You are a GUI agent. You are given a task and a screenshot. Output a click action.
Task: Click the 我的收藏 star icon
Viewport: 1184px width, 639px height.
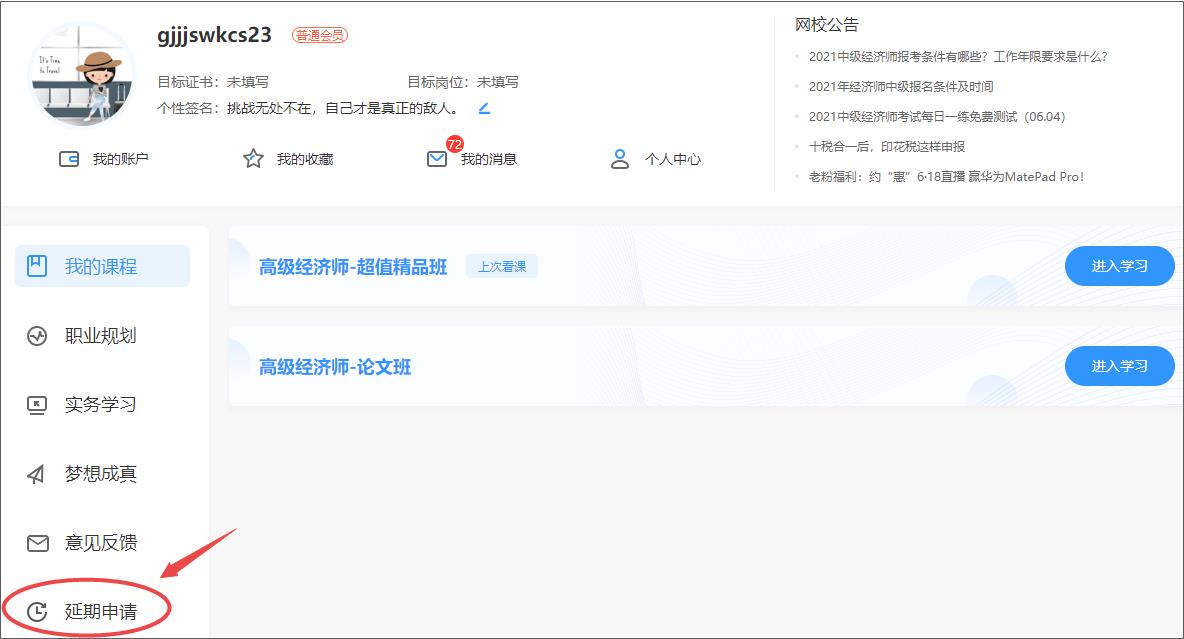pyautogui.click(x=253, y=159)
